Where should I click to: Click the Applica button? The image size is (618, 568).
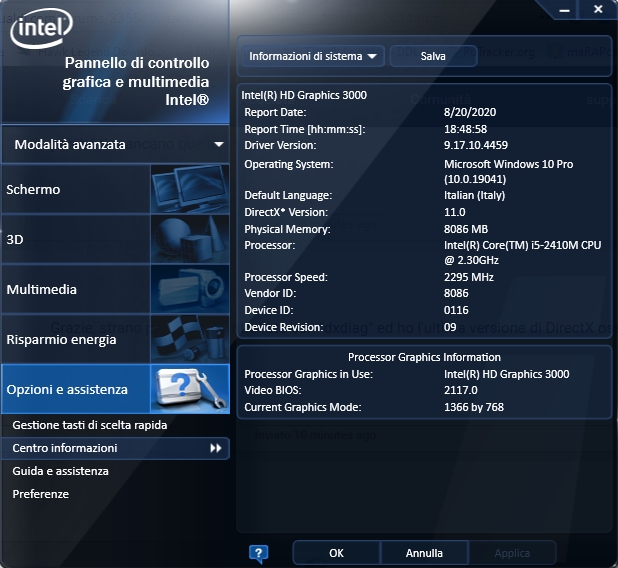point(512,553)
